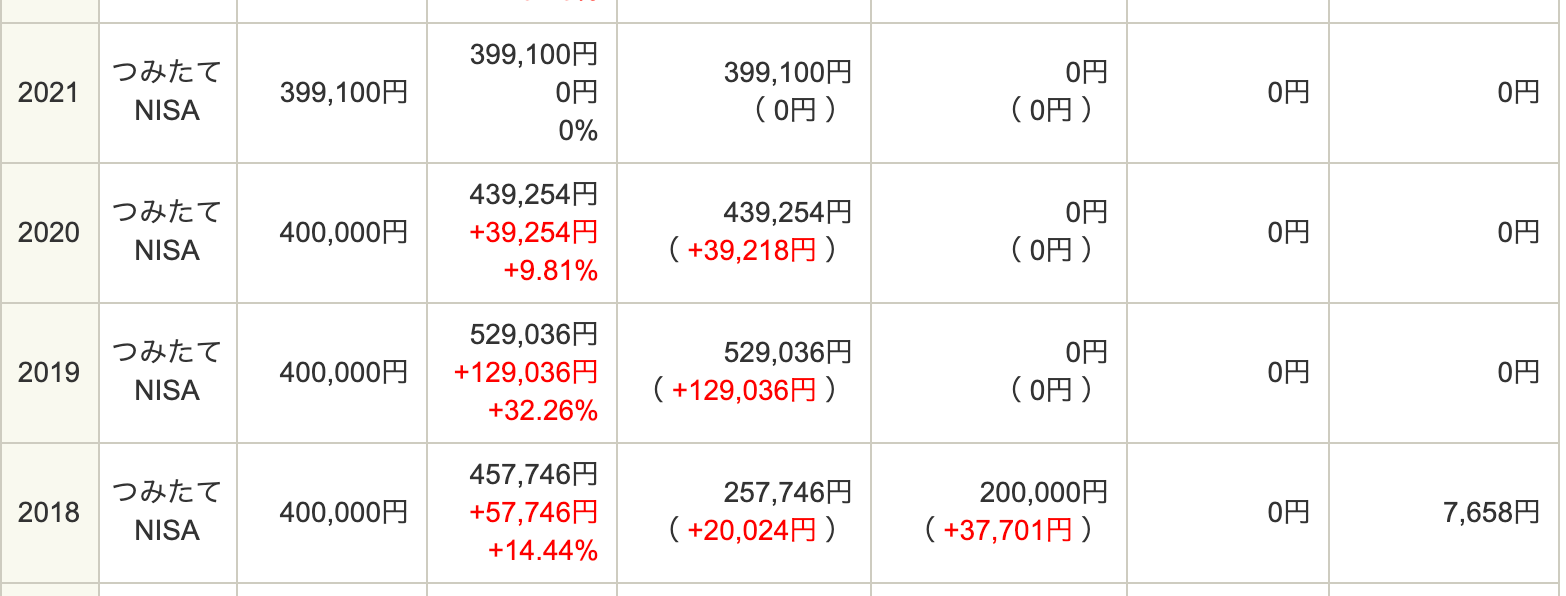This screenshot has height=596, width=1566.
Task: Click the 2021 year cell
Action: 48,93
